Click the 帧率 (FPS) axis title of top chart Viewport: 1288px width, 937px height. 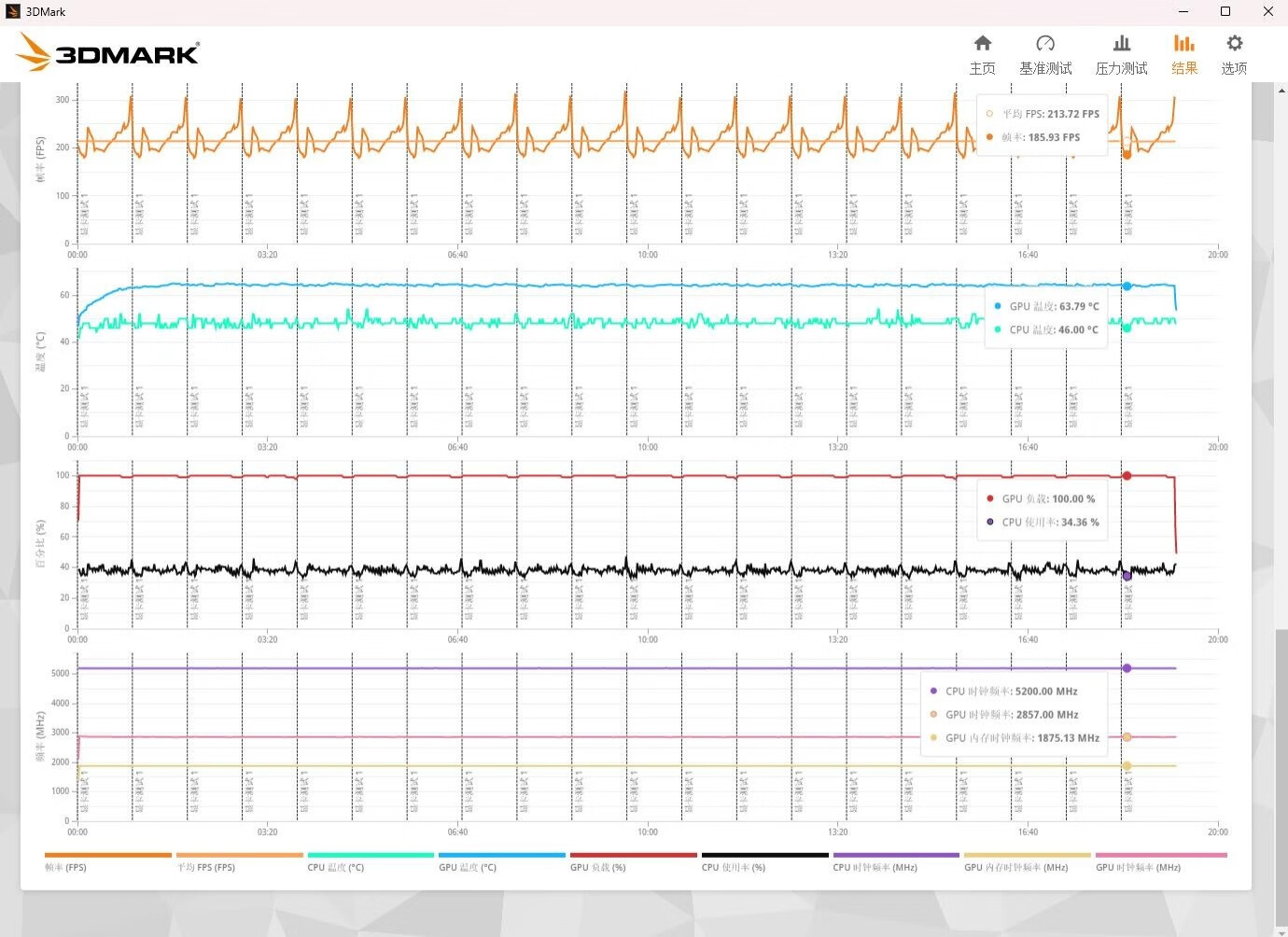(40, 161)
